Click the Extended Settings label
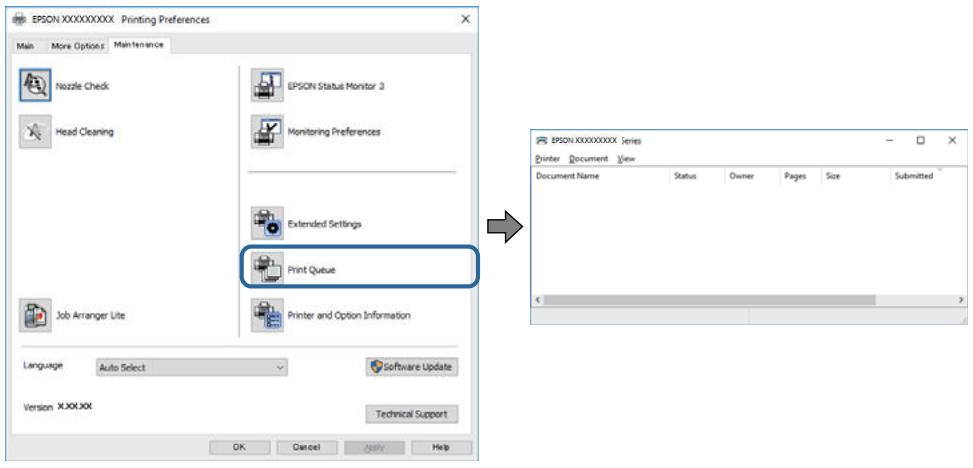 click(x=325, y=224)
